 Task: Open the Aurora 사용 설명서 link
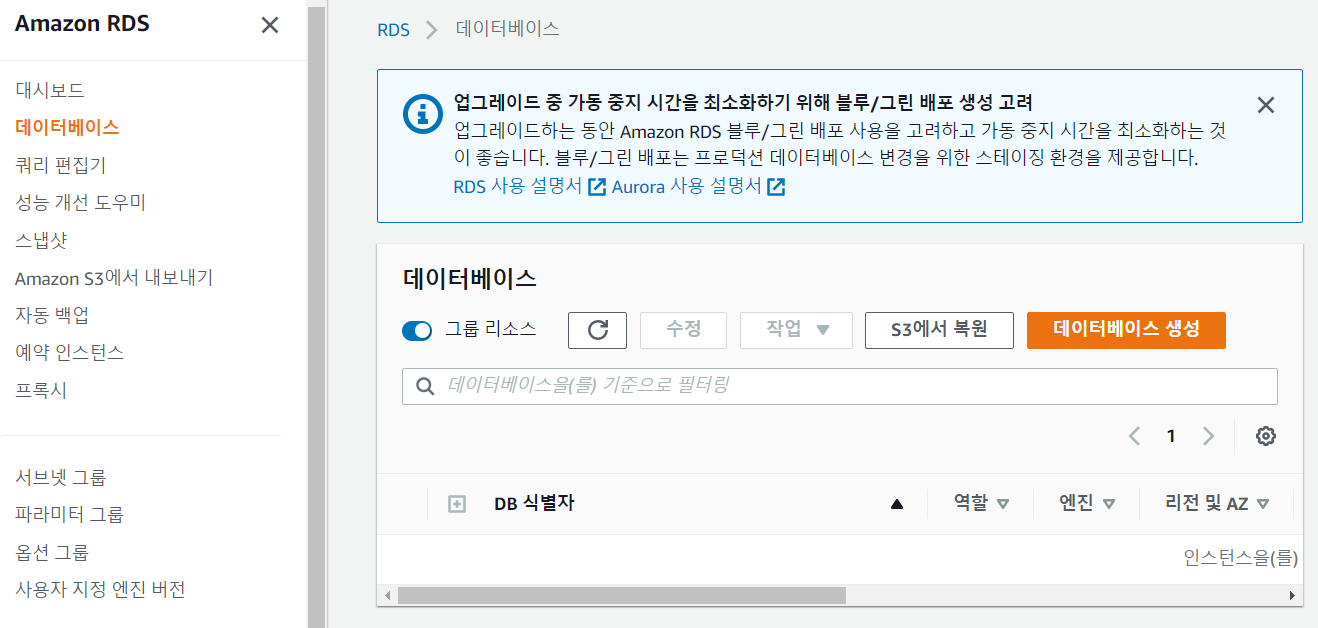tap(686, 187)
